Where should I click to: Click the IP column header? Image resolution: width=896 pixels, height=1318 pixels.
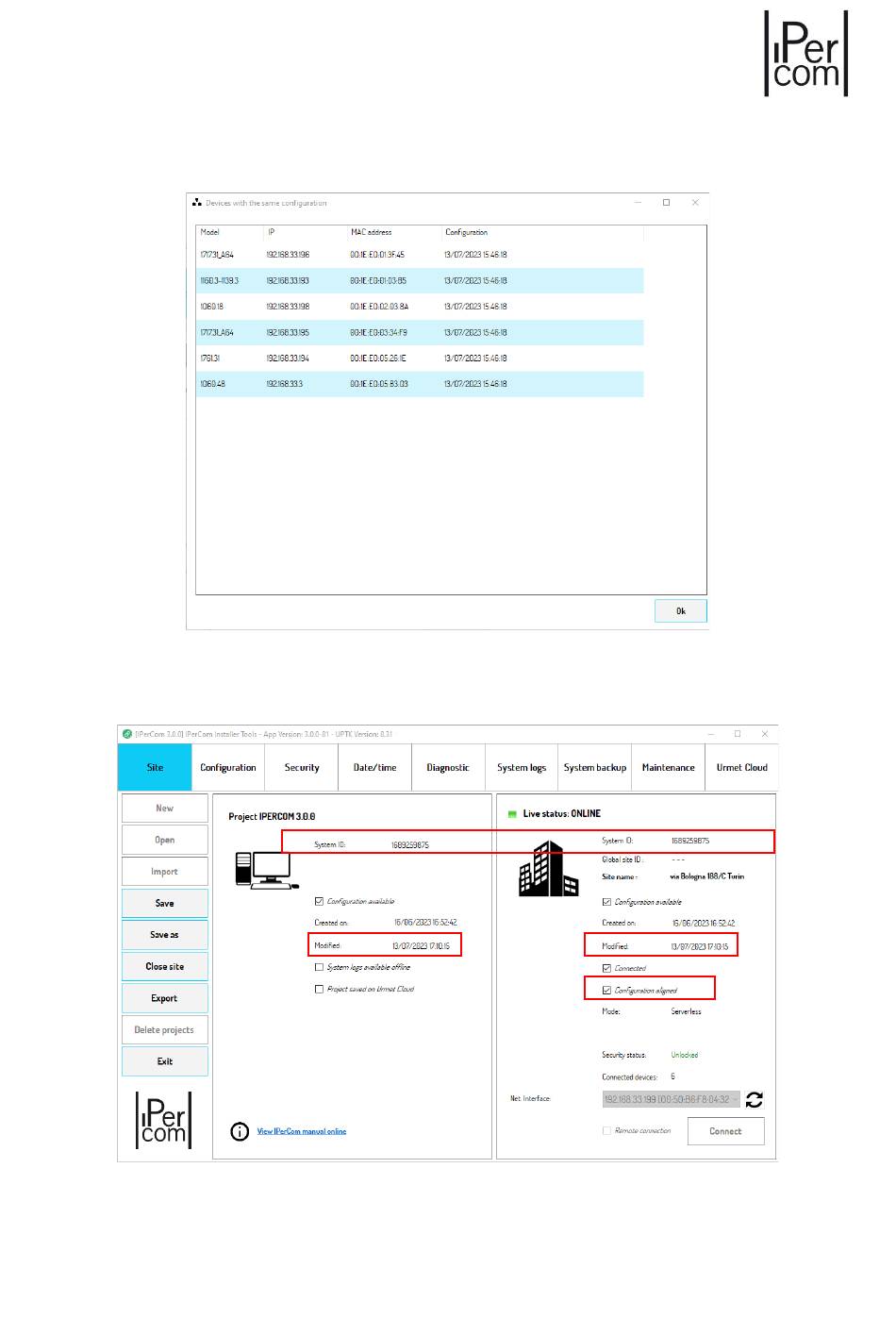pos(305,232)
